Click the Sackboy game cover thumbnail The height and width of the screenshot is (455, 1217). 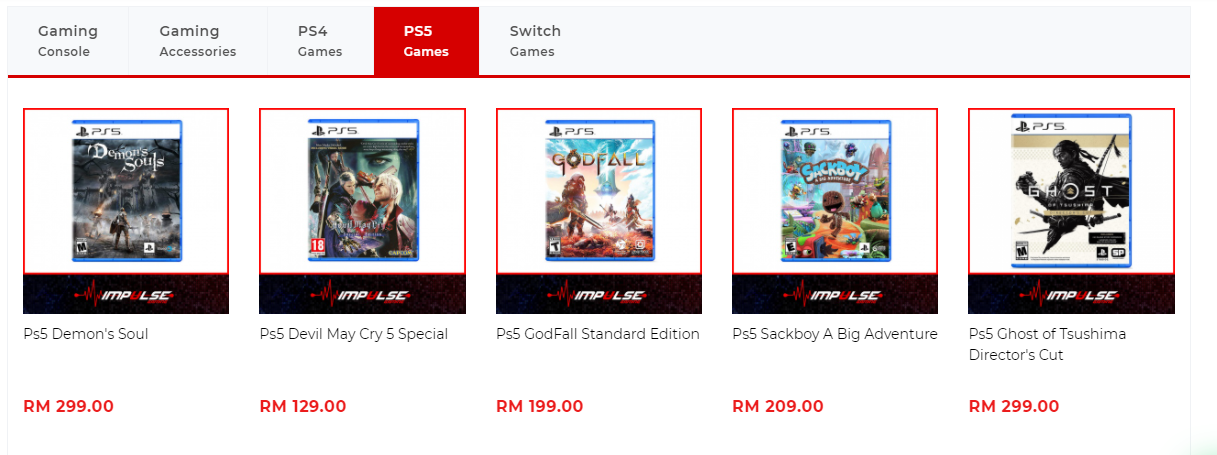pyautogui.click(x=835, y=191)
